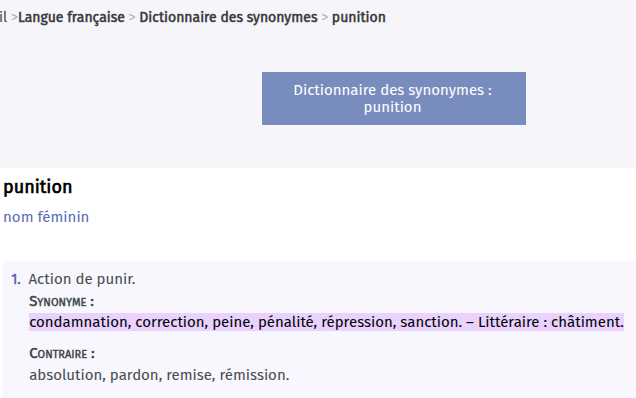Click the Contraire section label

62,354
